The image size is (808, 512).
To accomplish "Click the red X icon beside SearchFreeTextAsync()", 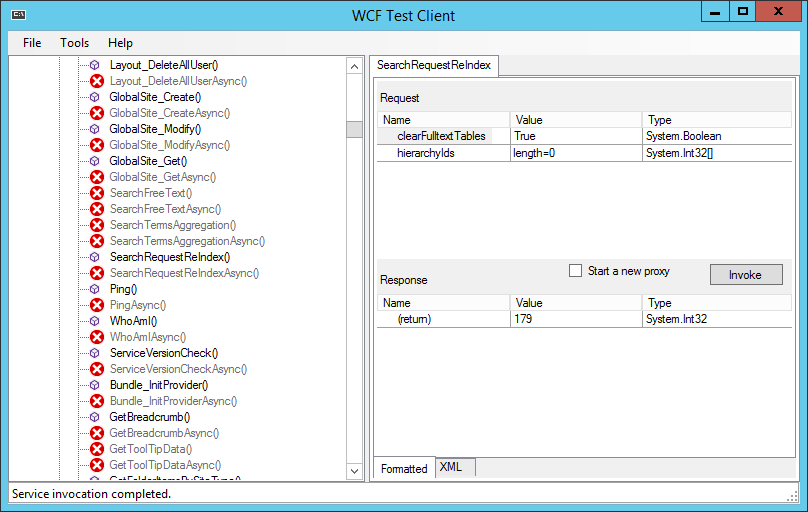I will coord(97,209).
